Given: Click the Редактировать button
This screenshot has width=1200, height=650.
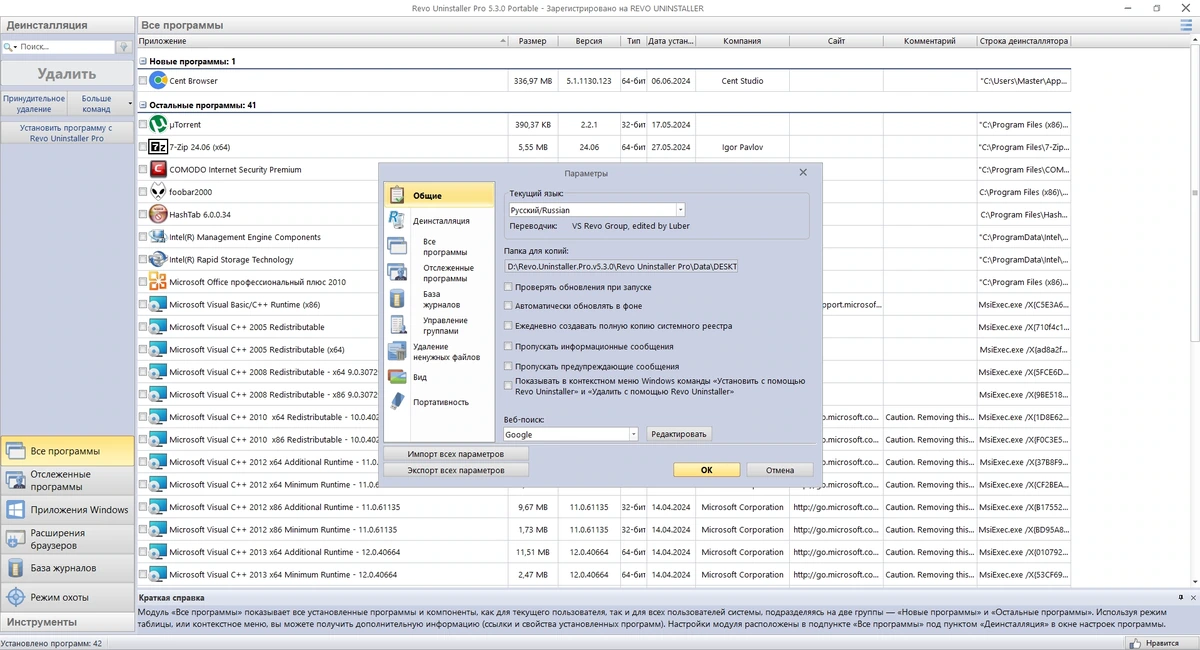Looking at the screenshot, I should (679, 434).
